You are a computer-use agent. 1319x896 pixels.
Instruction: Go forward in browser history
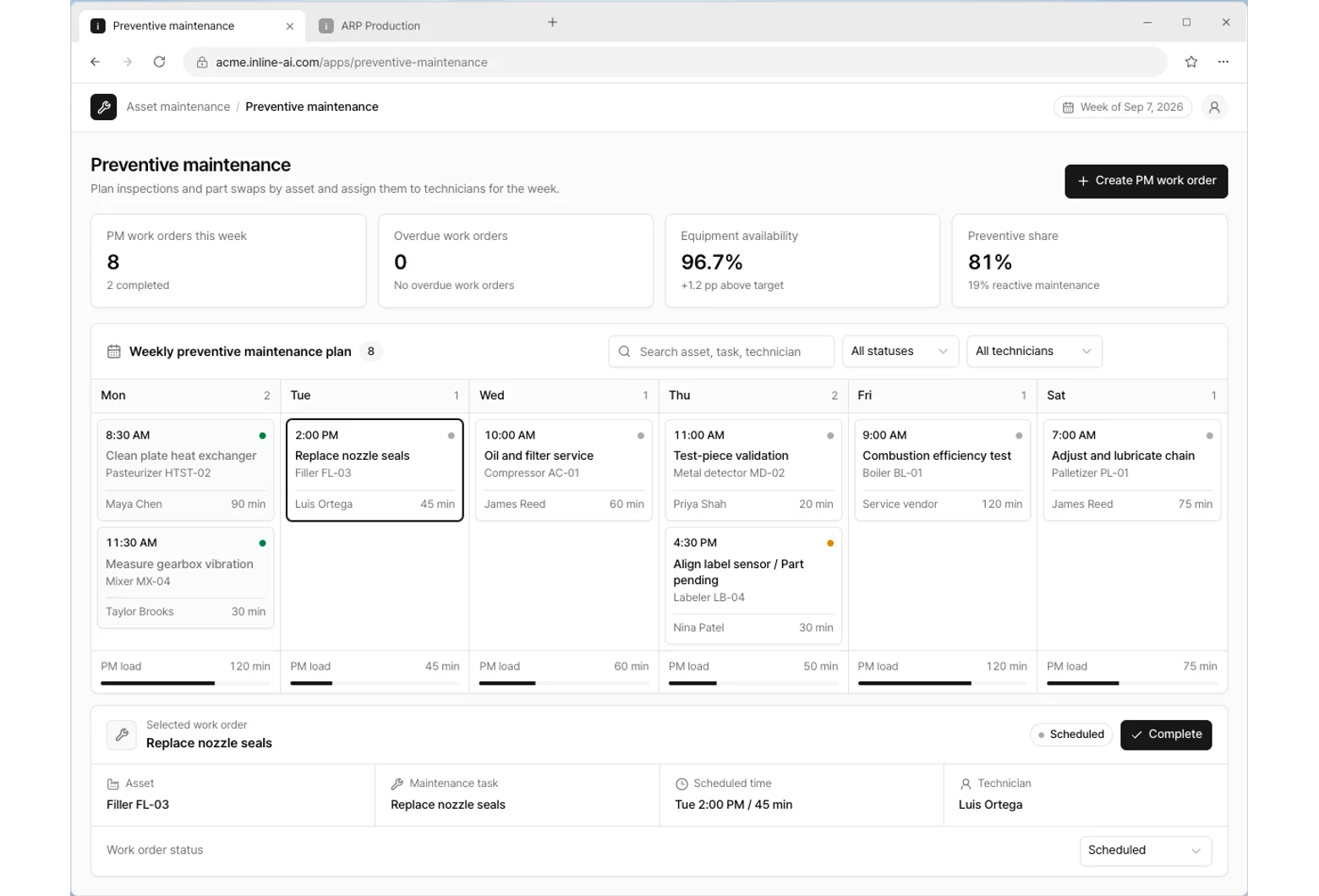(128, 62)
